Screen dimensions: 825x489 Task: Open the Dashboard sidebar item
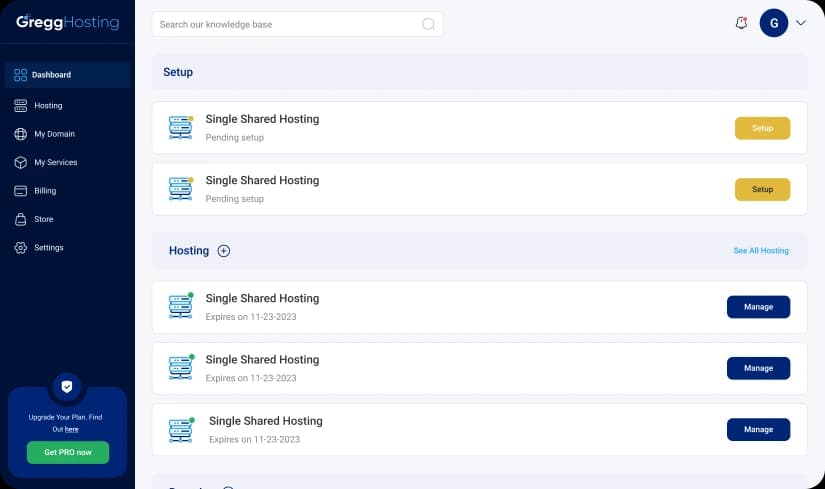click(x=67, y=75)
